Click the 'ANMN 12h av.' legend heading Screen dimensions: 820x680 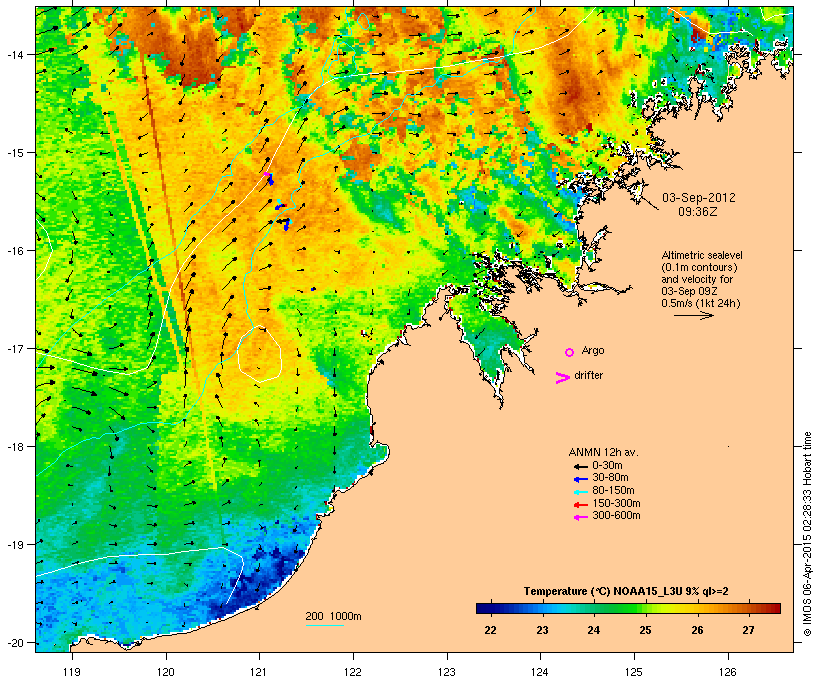[x=603, y=452]
